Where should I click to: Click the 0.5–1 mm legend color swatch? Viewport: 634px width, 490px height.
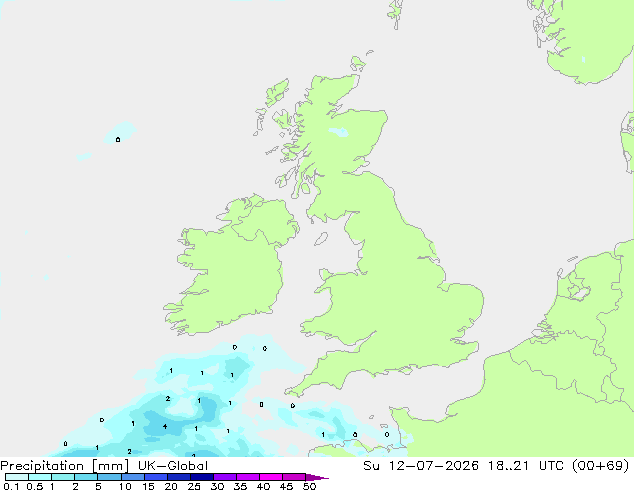(40, 477)
